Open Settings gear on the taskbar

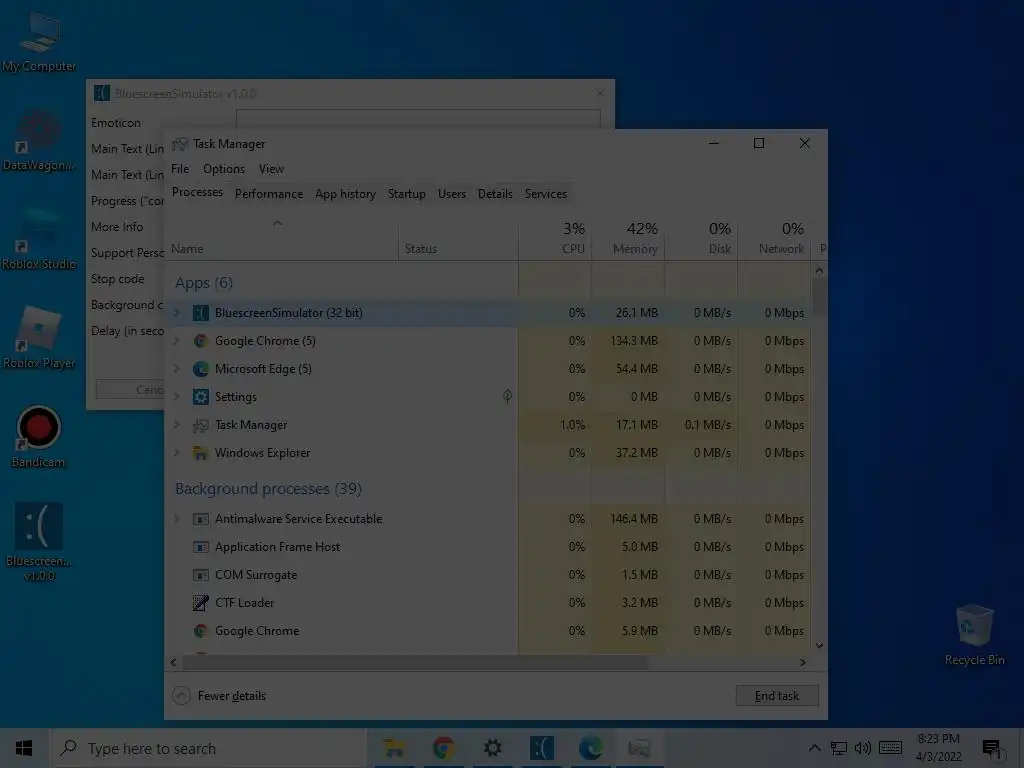coord(492,748)
